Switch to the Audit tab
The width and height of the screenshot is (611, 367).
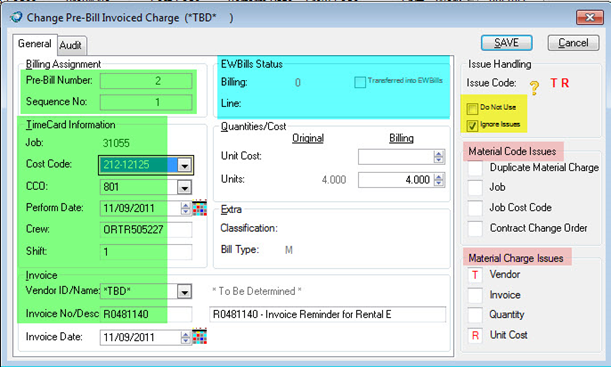click(71, 45)
